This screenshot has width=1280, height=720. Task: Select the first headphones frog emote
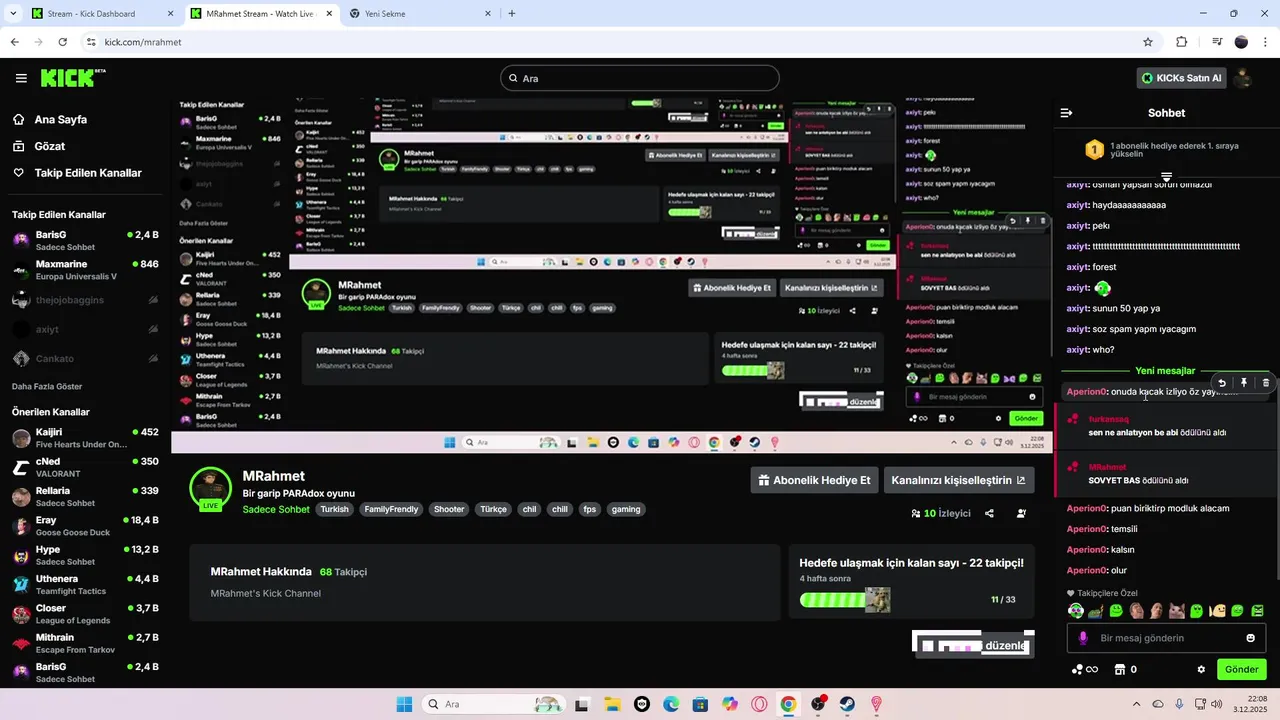[x=1076, y=610]
